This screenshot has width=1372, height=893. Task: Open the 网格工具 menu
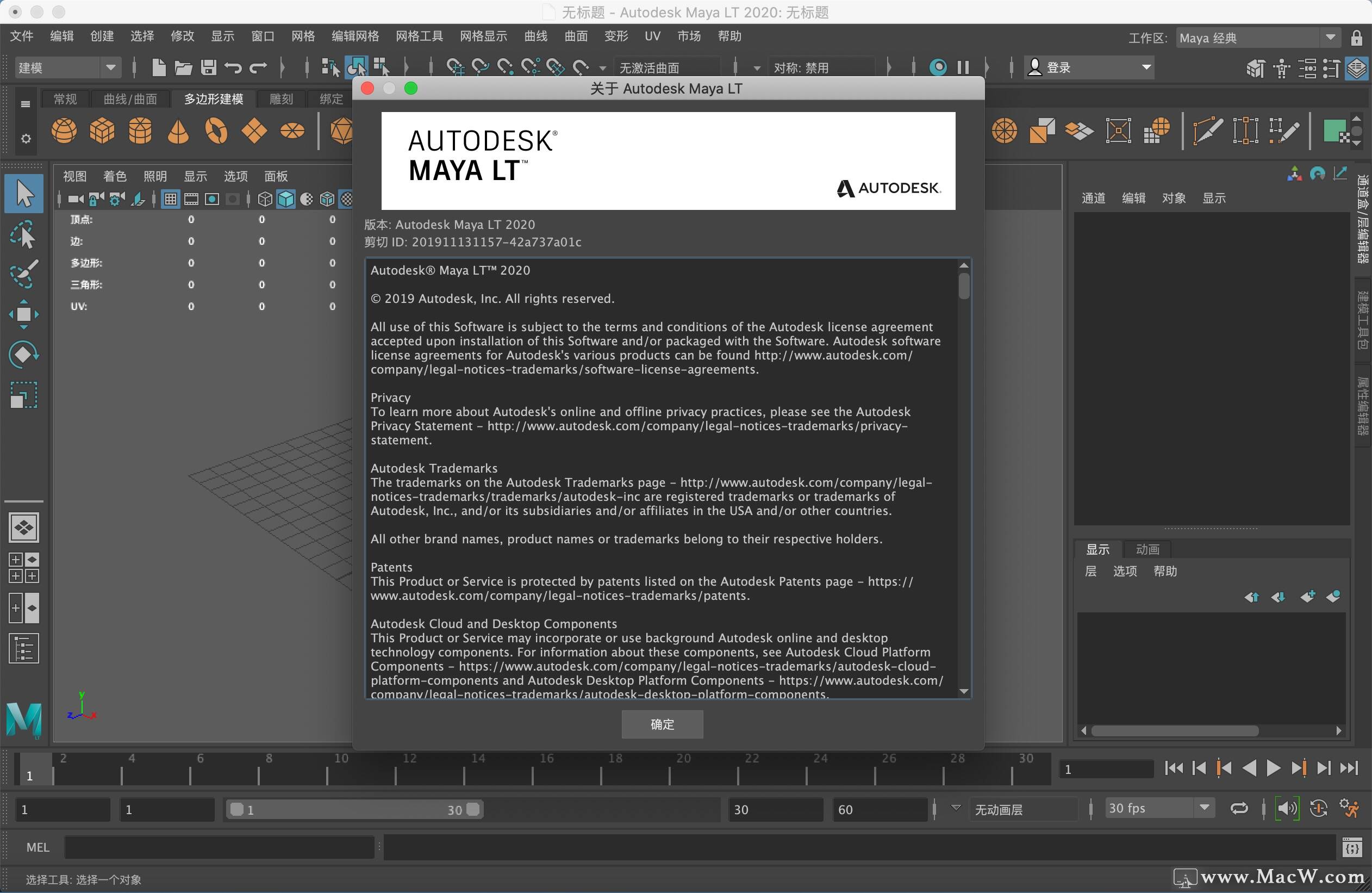[x=419, y=36]
